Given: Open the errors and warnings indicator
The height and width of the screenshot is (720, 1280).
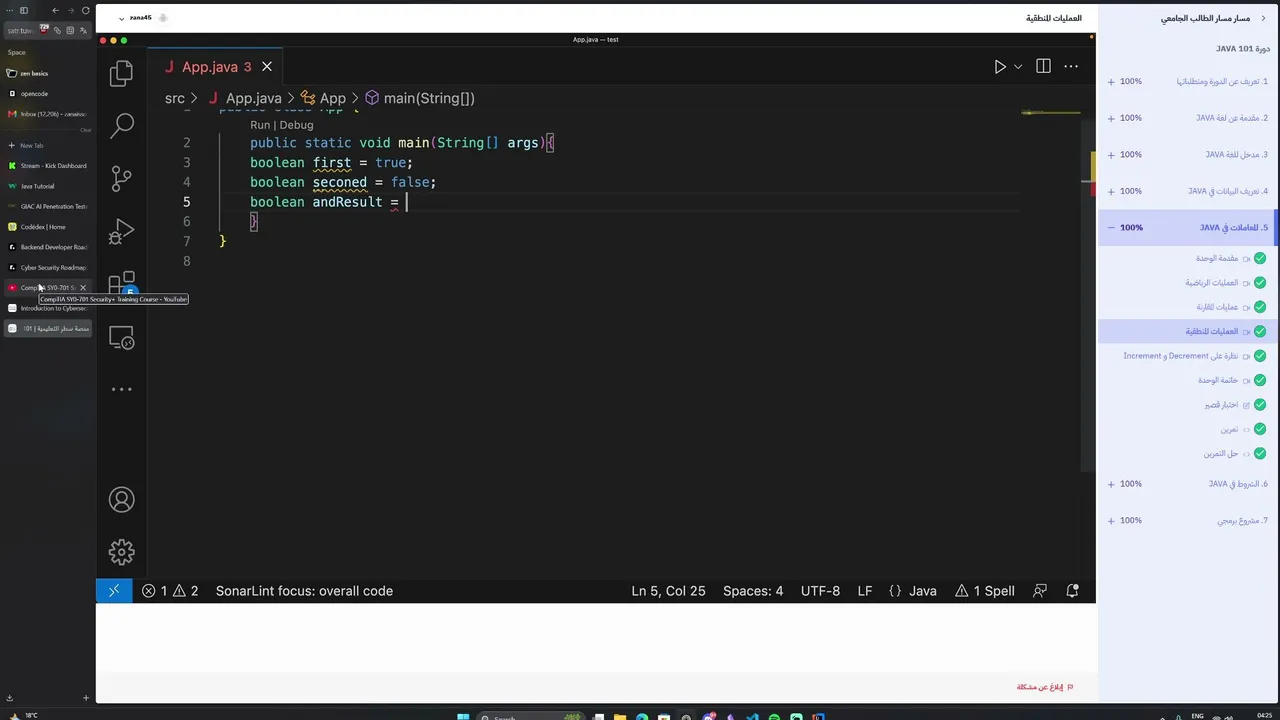Looking at the screenshot, I should (170, 591).
